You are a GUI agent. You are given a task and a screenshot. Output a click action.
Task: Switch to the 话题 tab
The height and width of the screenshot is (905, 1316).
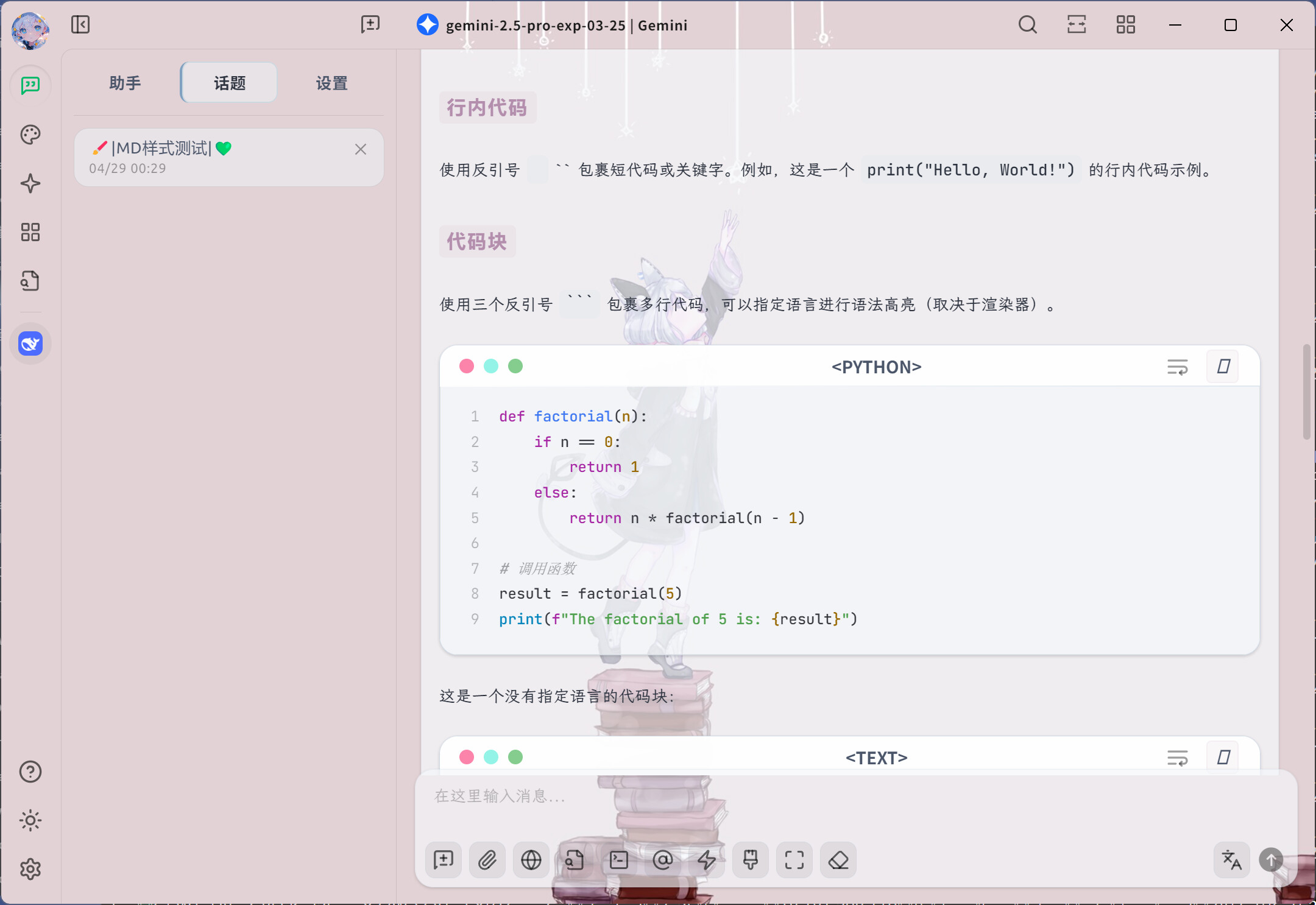230,83
